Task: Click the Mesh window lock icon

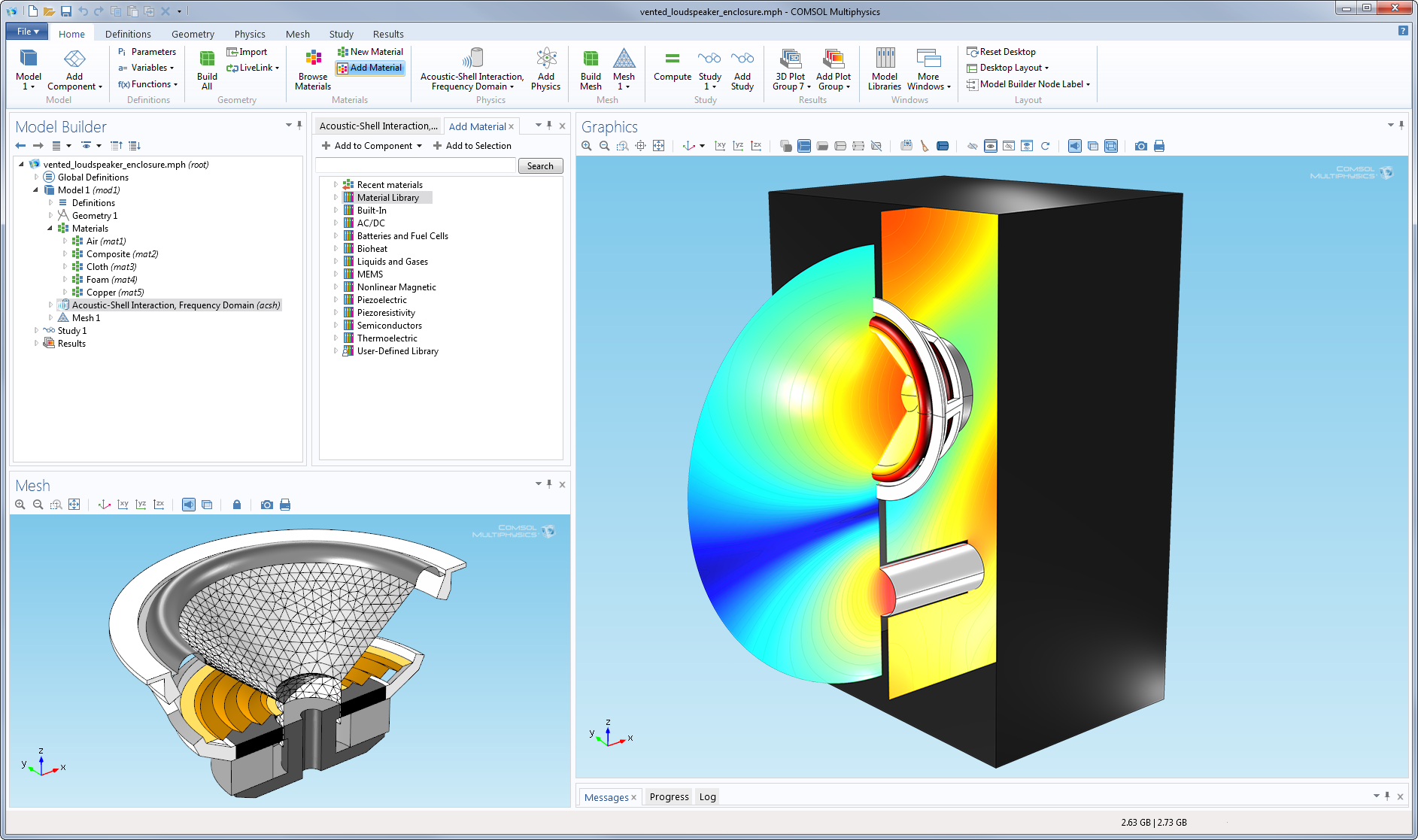Action: [x=237, y=505]
